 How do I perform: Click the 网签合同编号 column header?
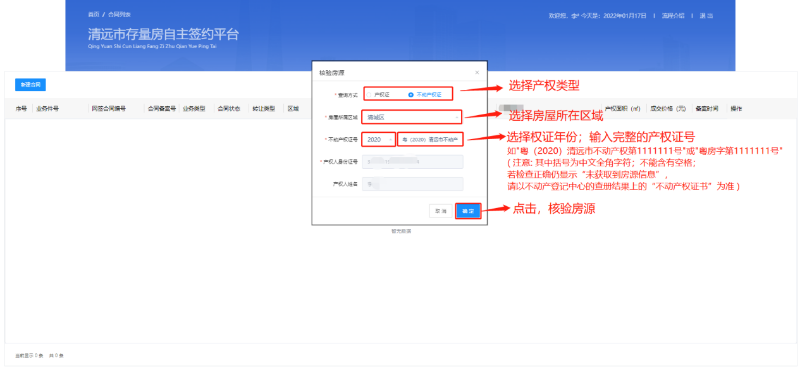[x=109, y=109]
